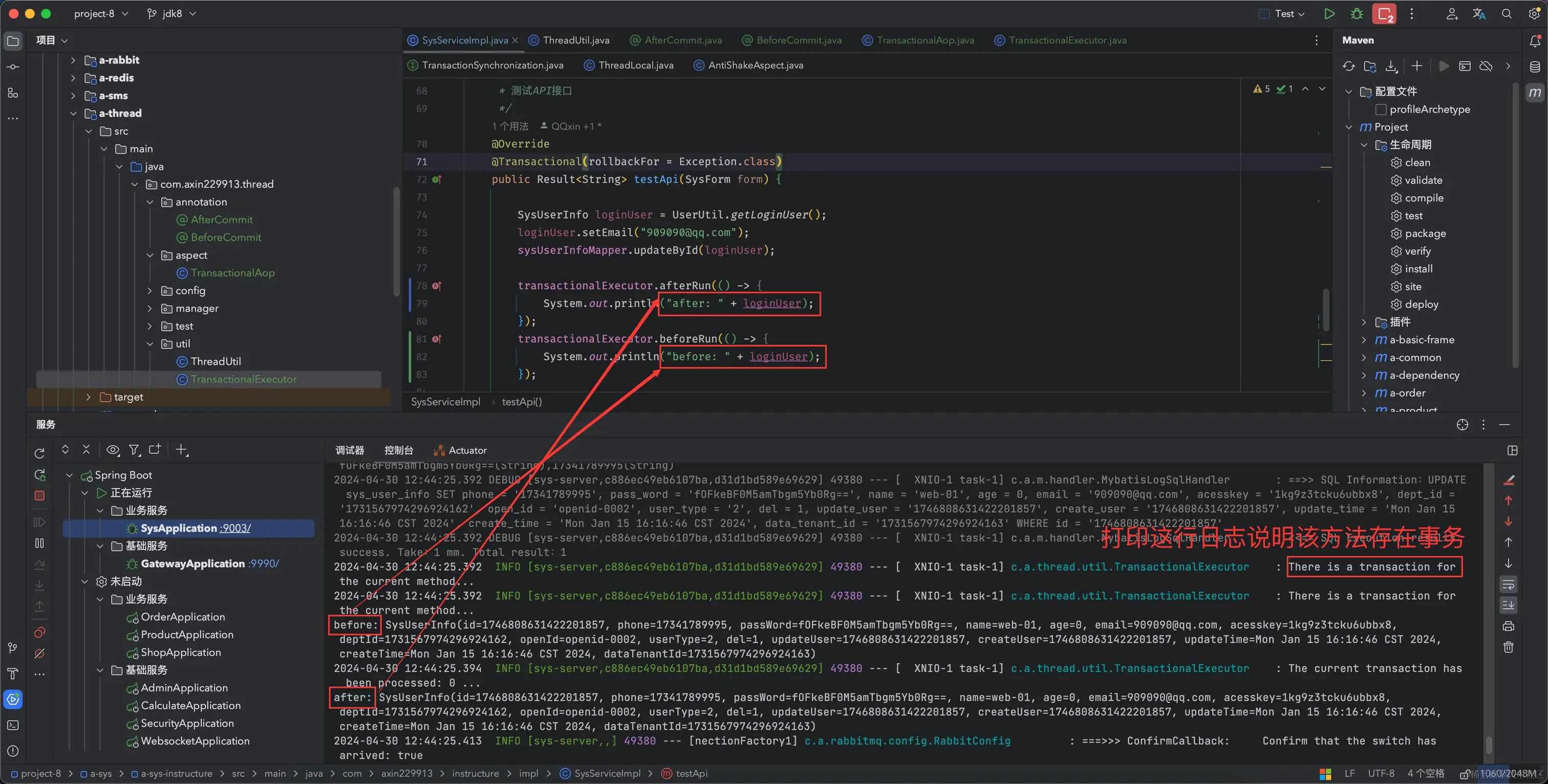Switch to the 控制台 tab
The width and height of the screenshot is (1548, 784).
[x=398, y=450]
